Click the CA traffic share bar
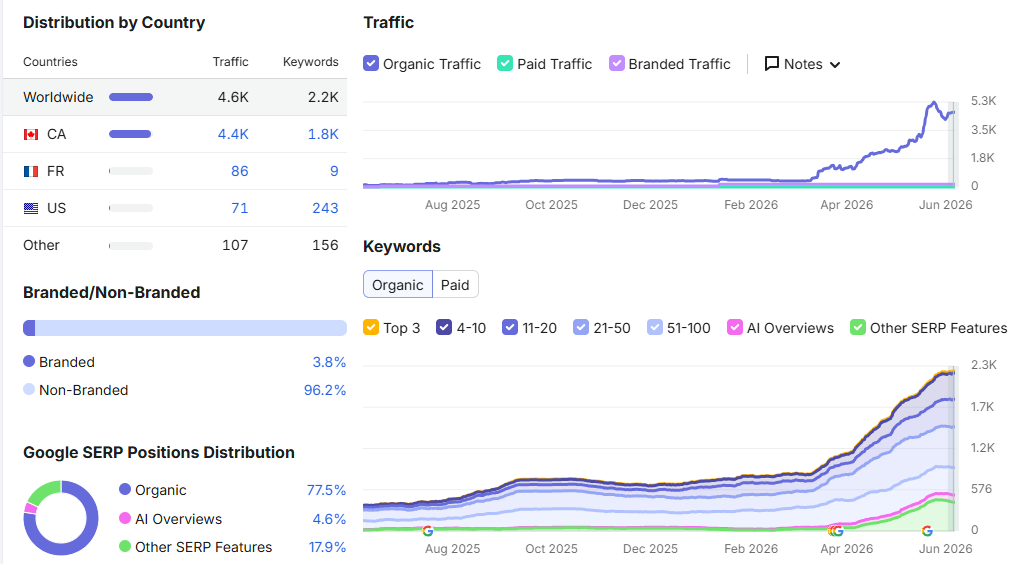1014x564 pixels. coord(130,135)
